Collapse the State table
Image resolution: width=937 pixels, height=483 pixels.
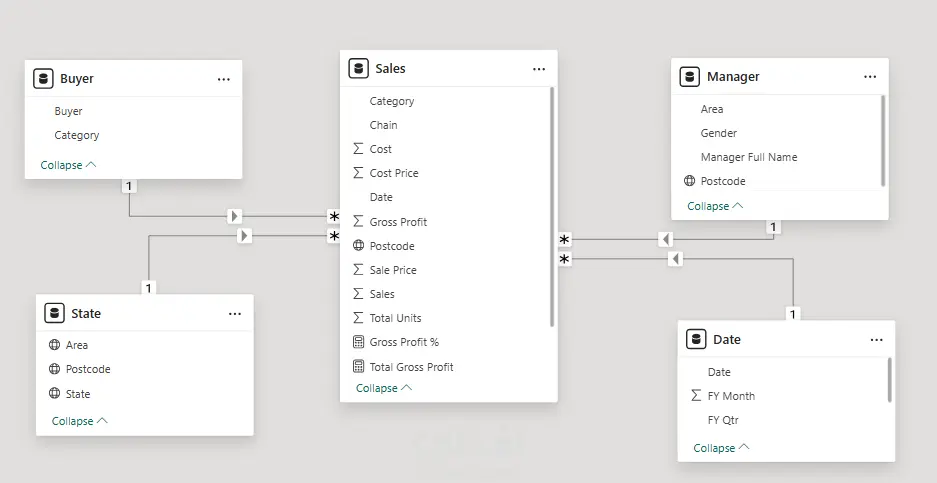point(79,421)
